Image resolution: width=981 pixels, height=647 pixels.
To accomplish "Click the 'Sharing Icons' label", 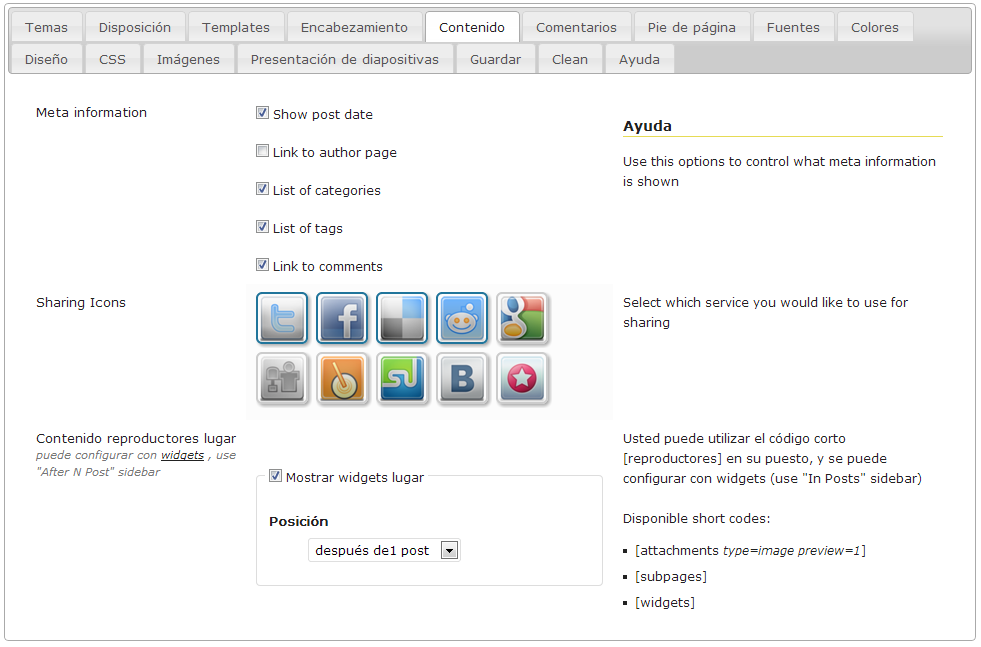I will (81, 303).
